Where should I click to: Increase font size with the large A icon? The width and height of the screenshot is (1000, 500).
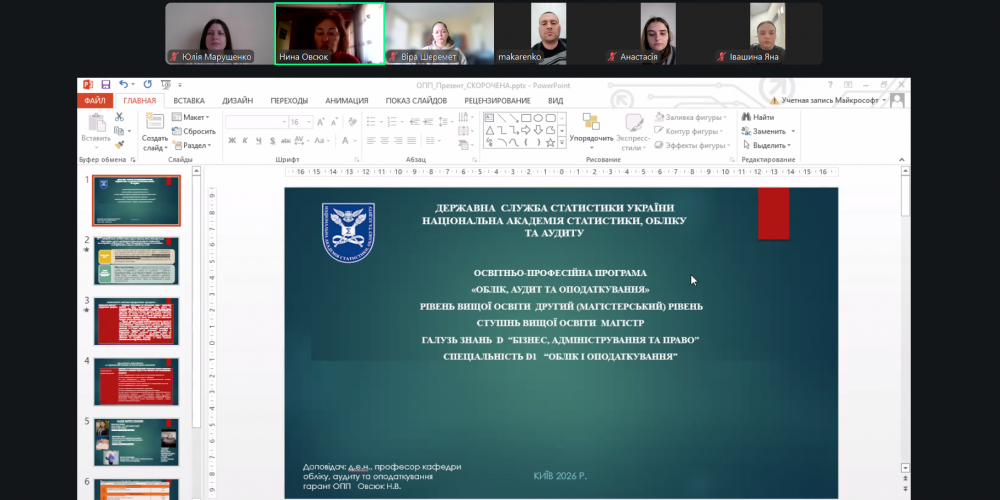(321, 122)
